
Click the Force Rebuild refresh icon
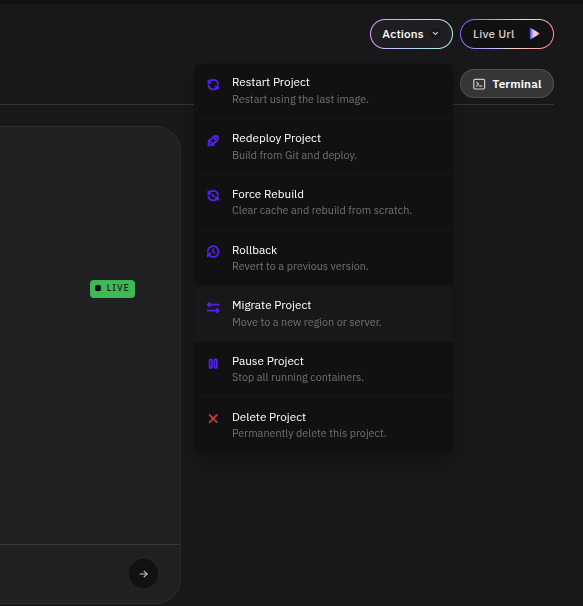tap(213, 196)
